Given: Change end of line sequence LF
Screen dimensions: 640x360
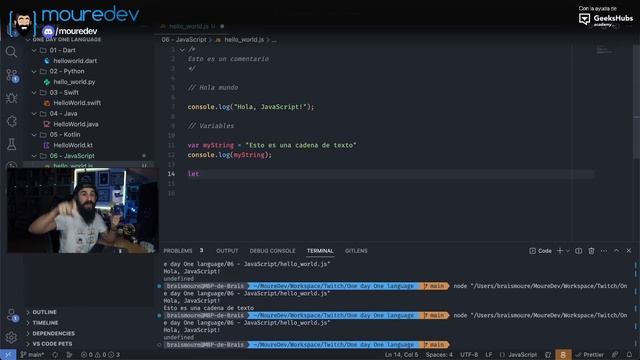Looking at the screenshot, I should [x=489, y=355].
